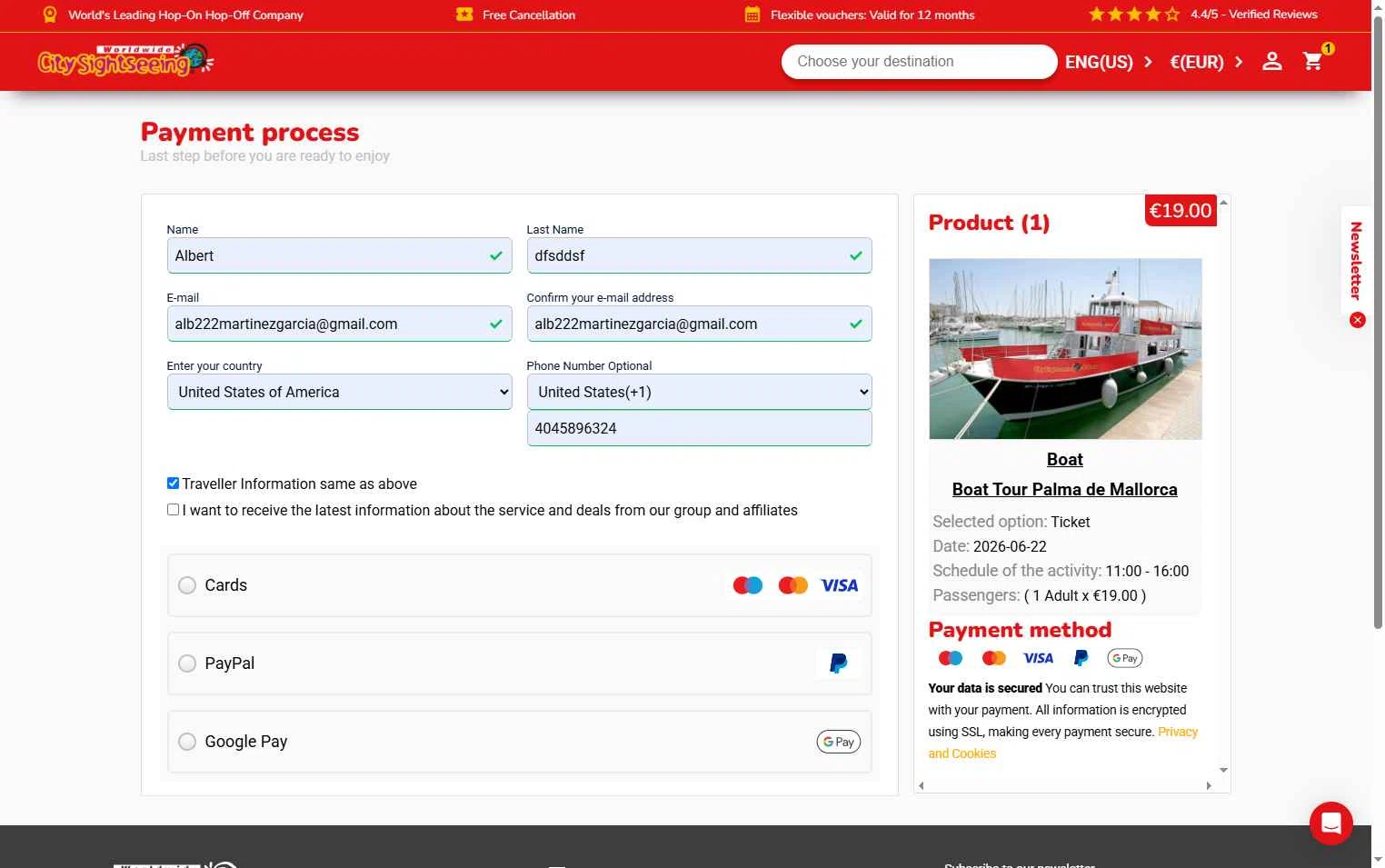This screenshot has width=1385, height=868.
Task: Open the Newsletter side tab
Action: pos(1356,261)
